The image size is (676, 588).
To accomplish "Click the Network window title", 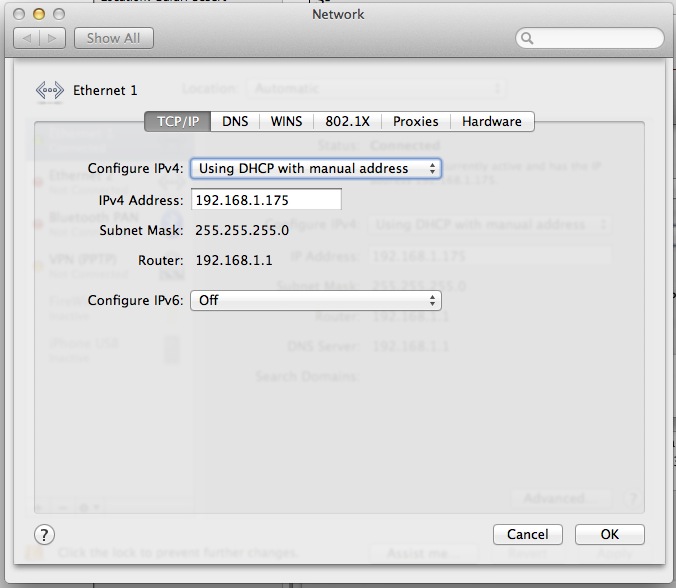I will pos(338,14).
